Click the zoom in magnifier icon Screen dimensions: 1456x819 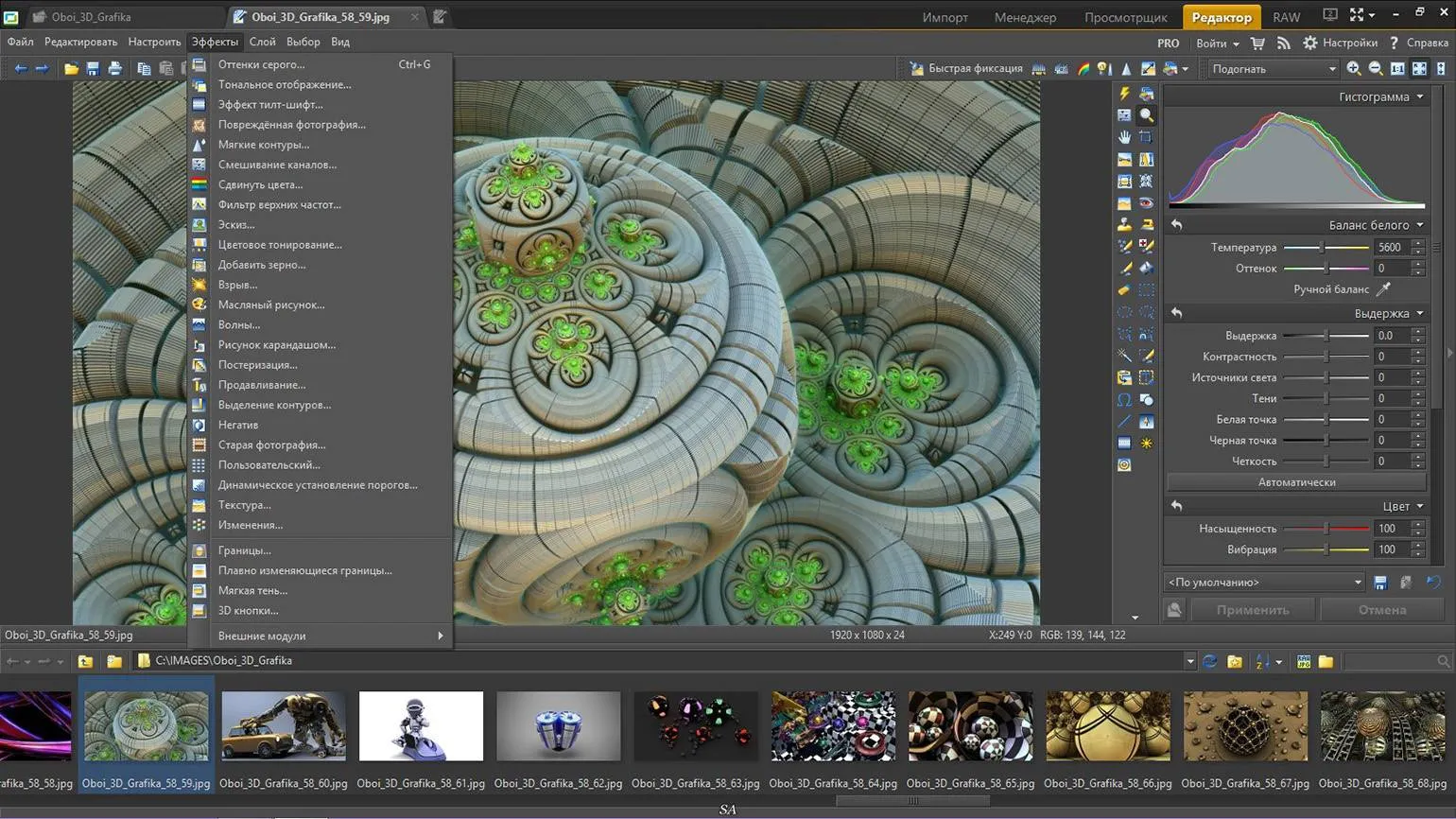click(x=1354, y=69)
